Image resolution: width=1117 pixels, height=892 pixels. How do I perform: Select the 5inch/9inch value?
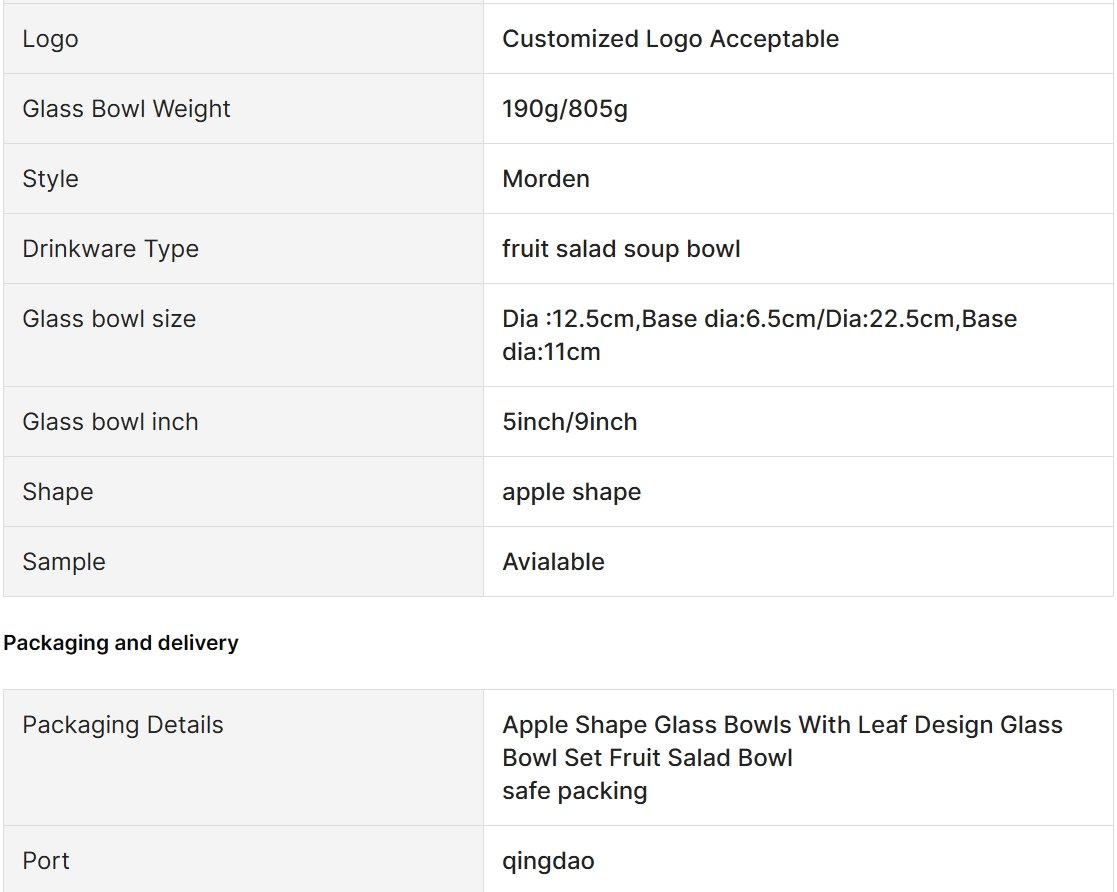[x=569, y=422]
